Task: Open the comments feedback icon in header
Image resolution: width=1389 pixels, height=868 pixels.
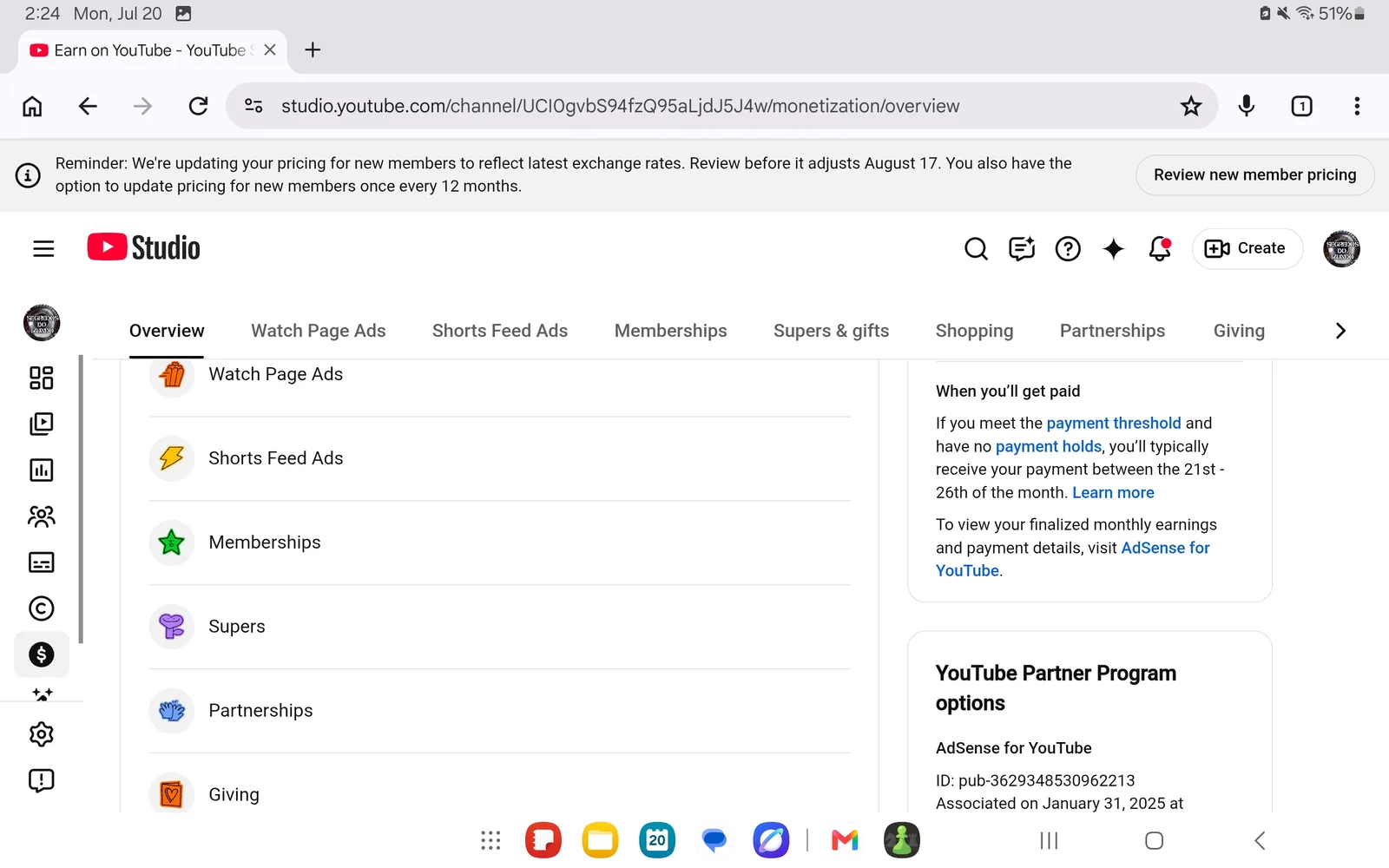Action: 1022,249
